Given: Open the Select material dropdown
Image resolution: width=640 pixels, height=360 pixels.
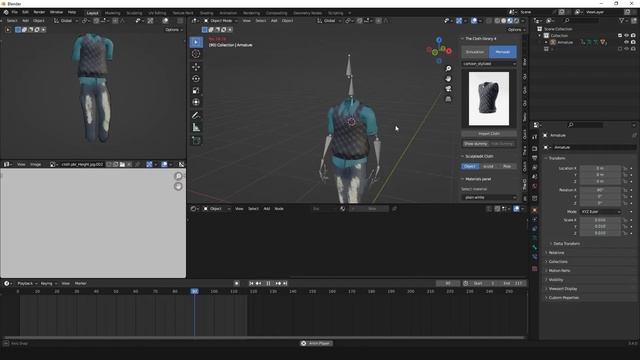Looking at the screenshot, I should (489, 198).
